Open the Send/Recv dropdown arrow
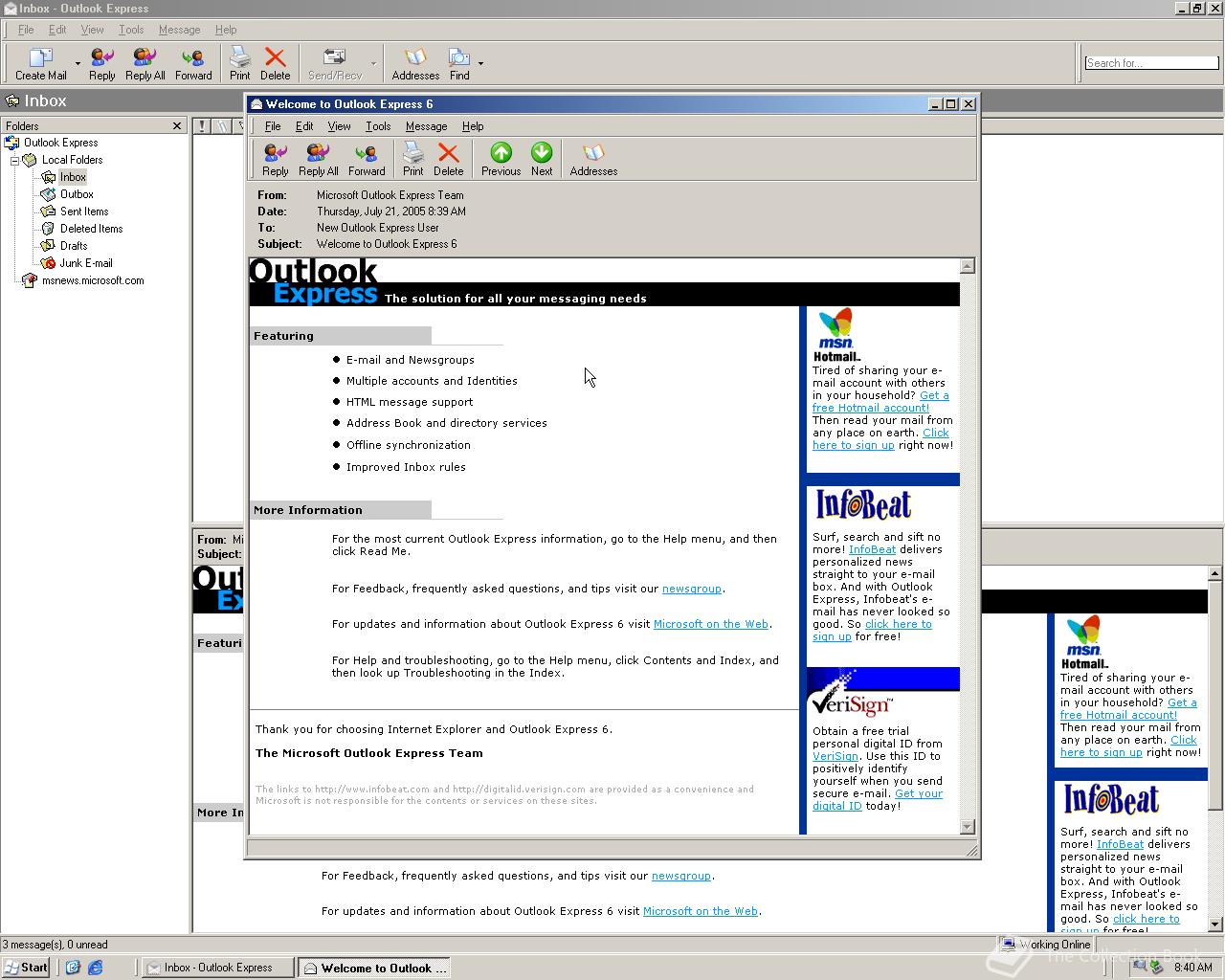This screenshot has width=1225, height=980. click(x=373, y=64)
